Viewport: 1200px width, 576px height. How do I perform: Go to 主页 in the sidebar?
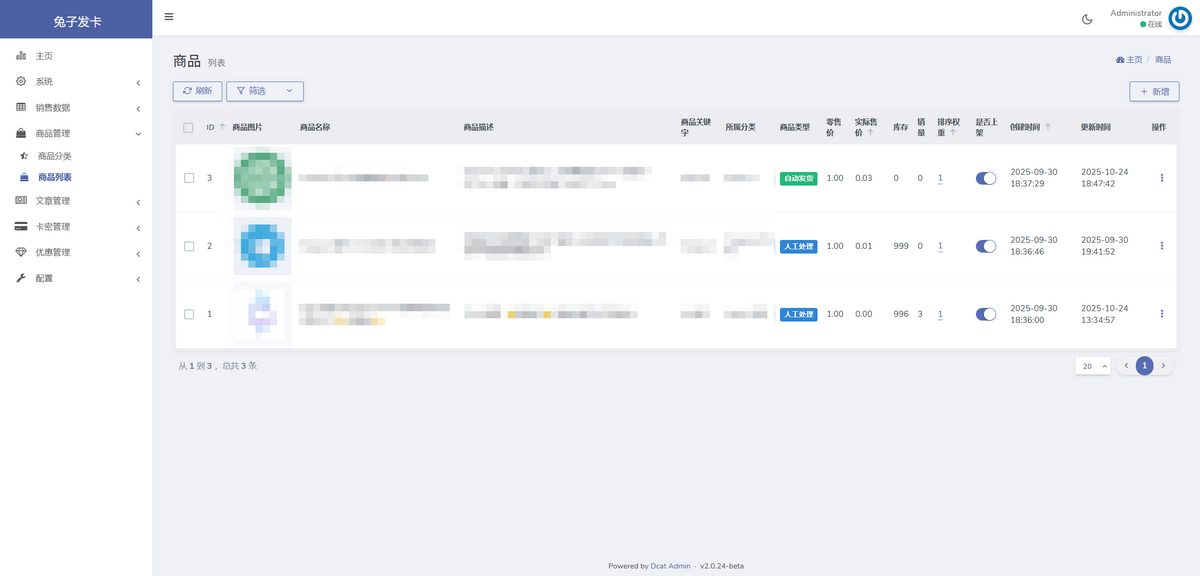coord(44,56)
